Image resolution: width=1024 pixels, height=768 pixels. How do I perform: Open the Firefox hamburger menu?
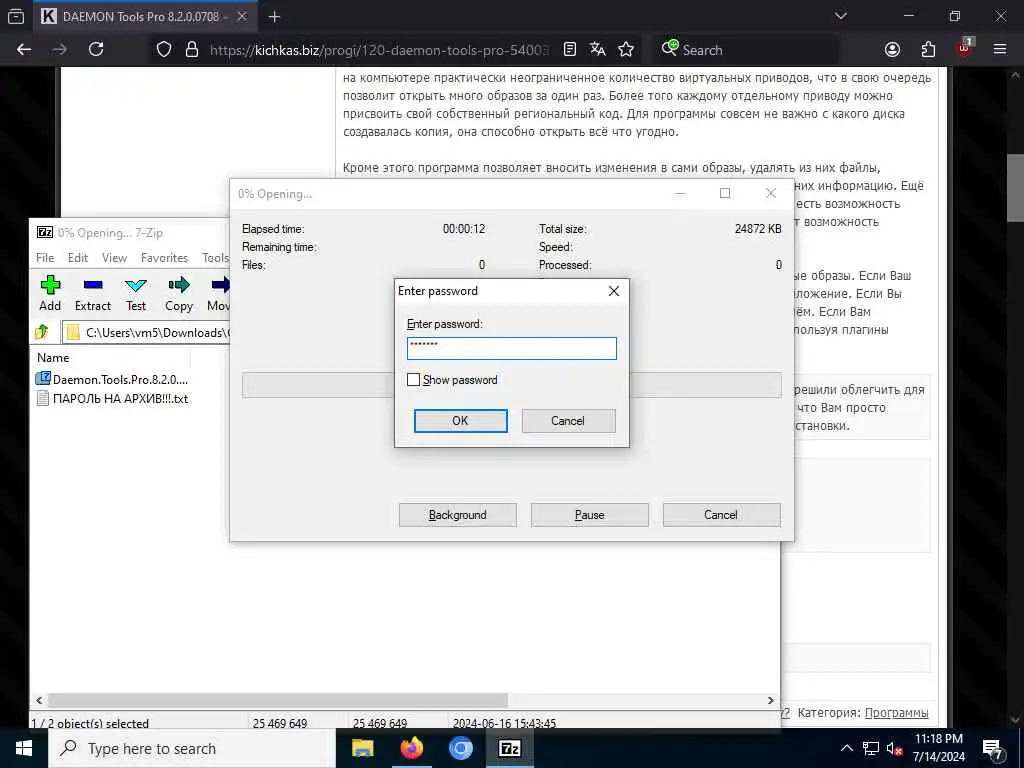pos(1000,50)
